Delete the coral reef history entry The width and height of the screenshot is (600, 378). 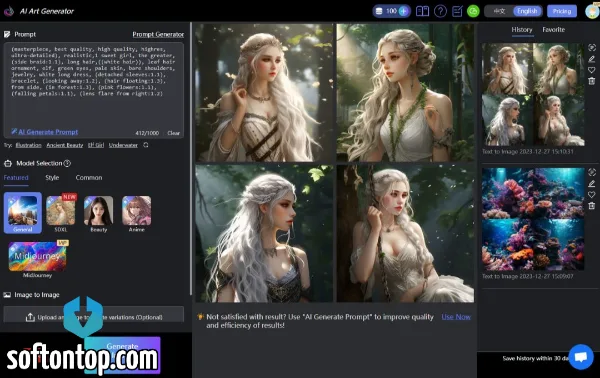click(592, 206)
